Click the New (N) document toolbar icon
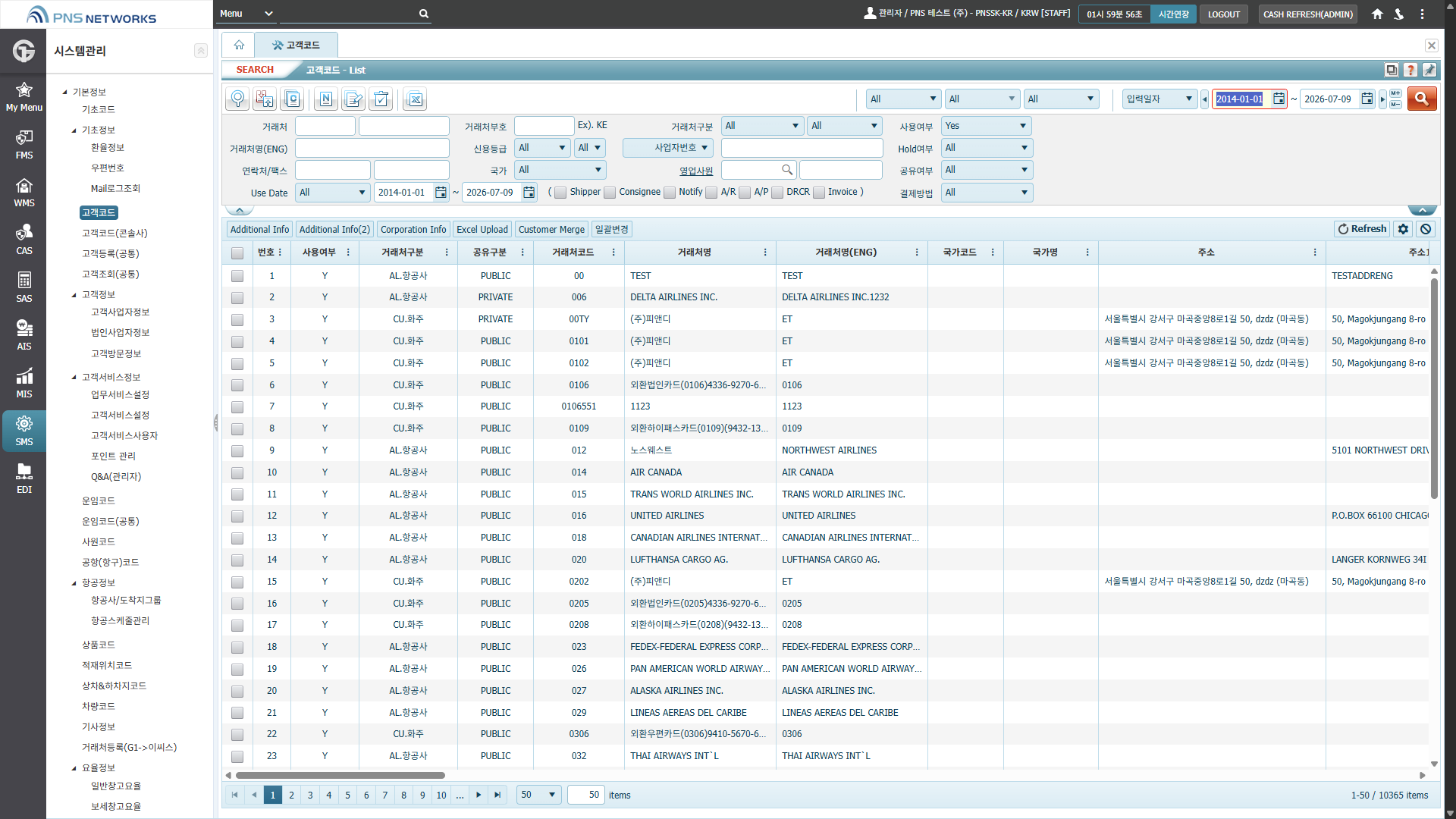Screen dimensions: 1456x819 325,99
